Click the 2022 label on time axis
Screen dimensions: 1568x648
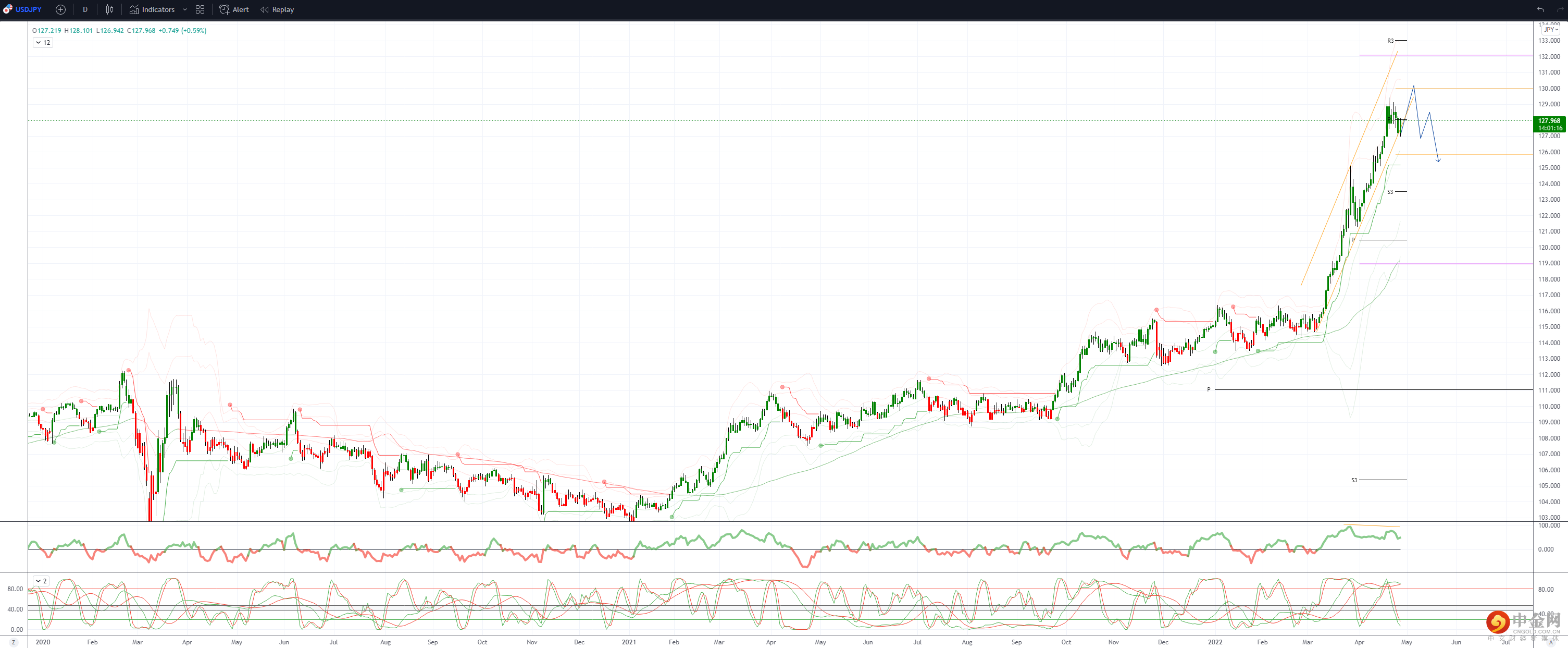1215,642
